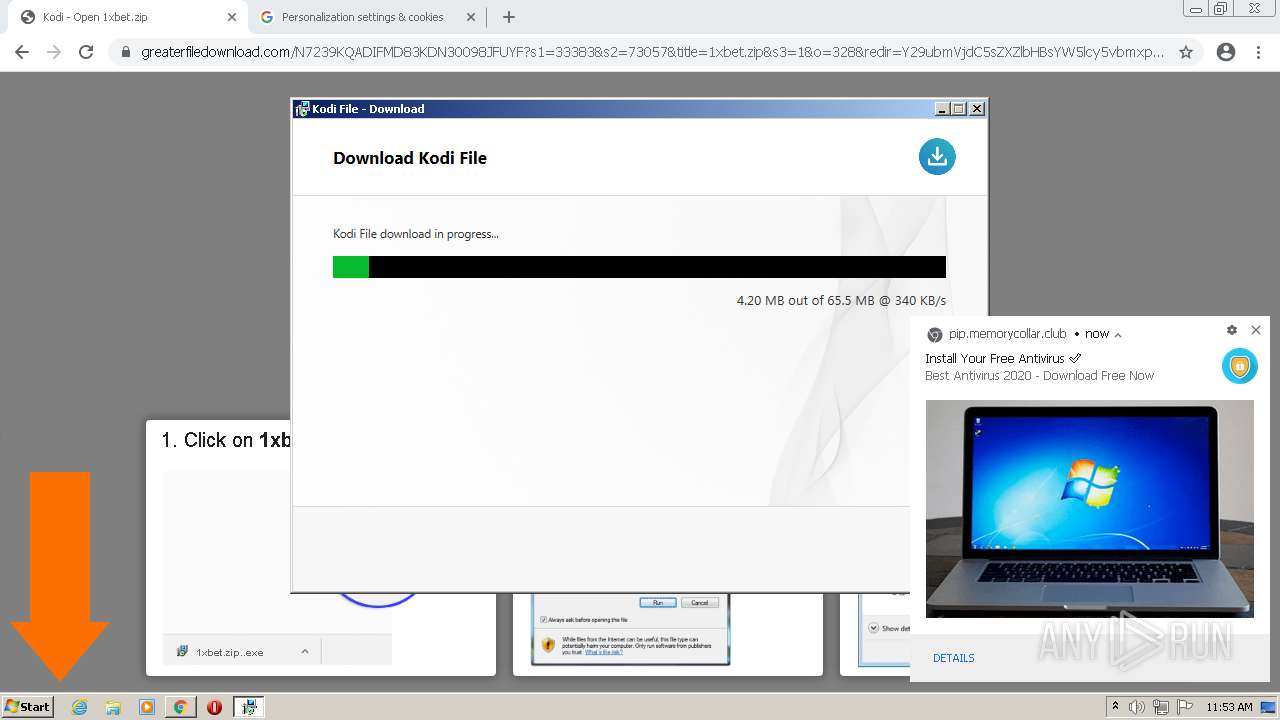Expand the 1xbet.zip..exe download chevron
Image resolution: width=1280 pixels, height=720 pixels.
click(304, 651)
